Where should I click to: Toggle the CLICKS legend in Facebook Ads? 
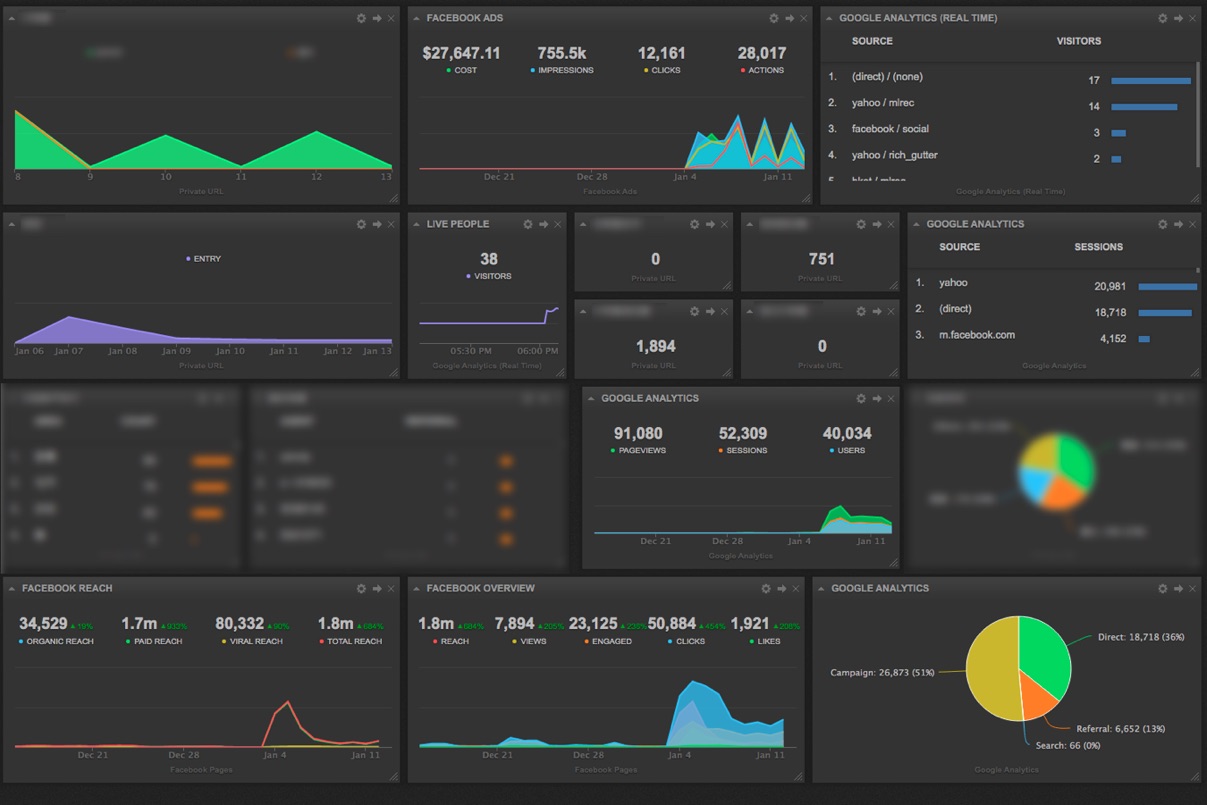[x=662, y=70]
